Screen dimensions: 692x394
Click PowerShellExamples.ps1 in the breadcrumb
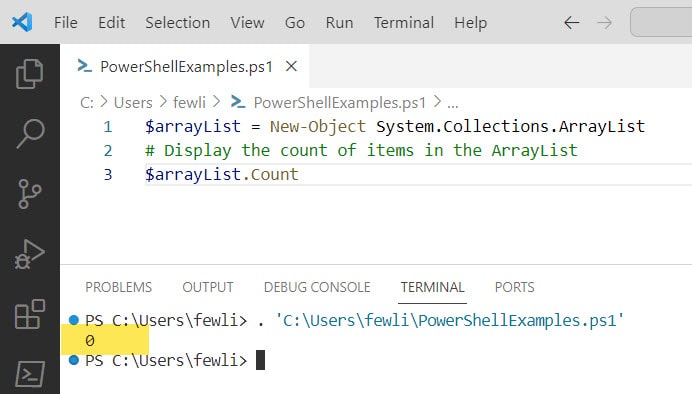(340, 103)
